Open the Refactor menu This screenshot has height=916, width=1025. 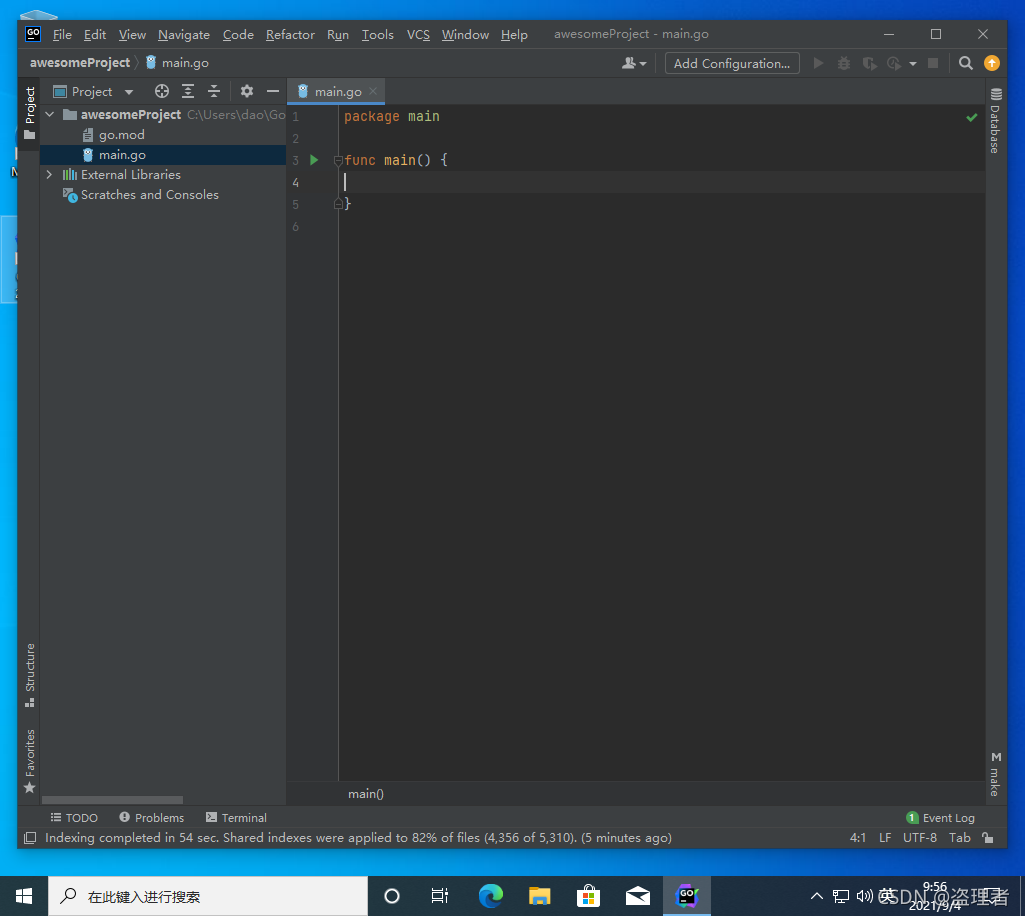(x=290, y=35)
